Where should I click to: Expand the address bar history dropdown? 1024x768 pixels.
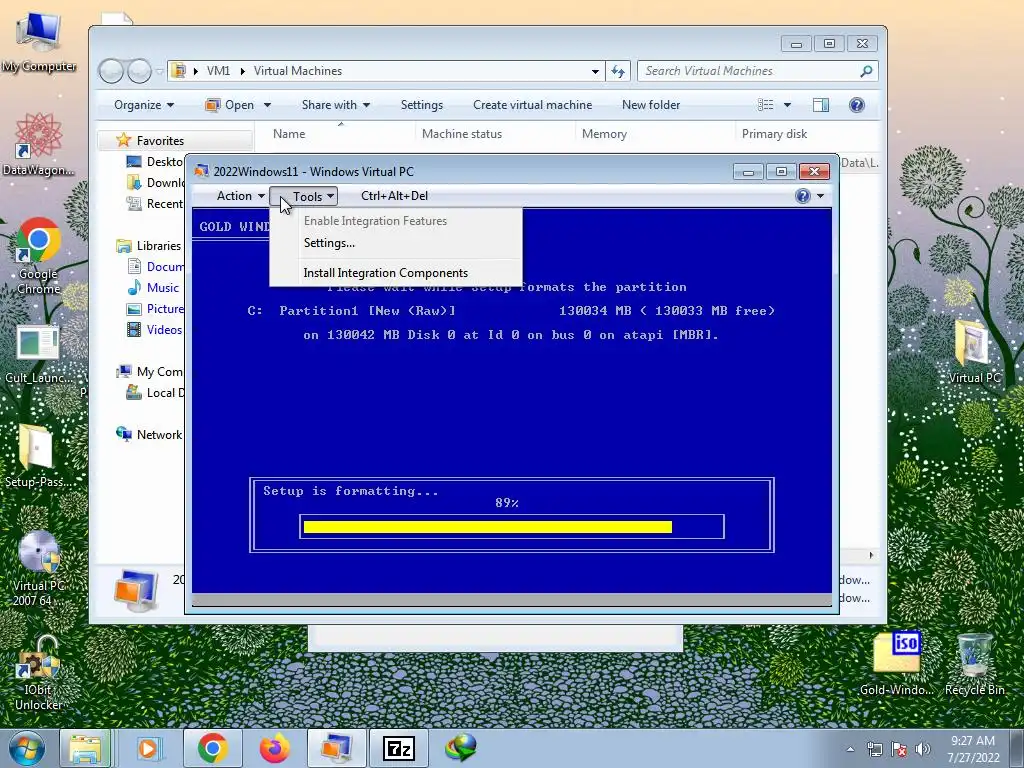click(595, 71)
